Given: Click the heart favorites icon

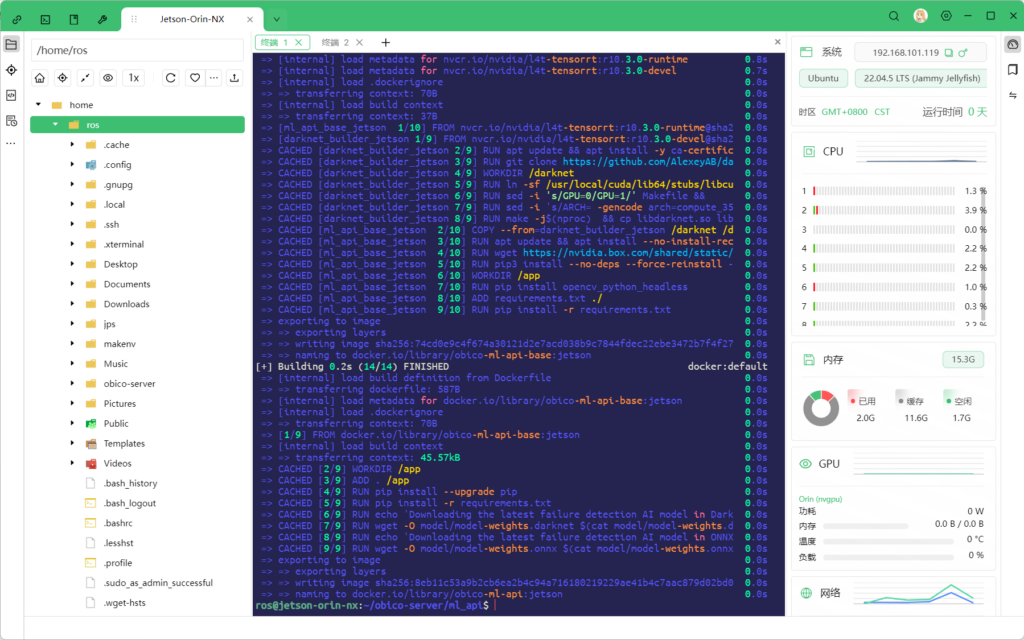Looking at the screenshot, I should (195, 78).
